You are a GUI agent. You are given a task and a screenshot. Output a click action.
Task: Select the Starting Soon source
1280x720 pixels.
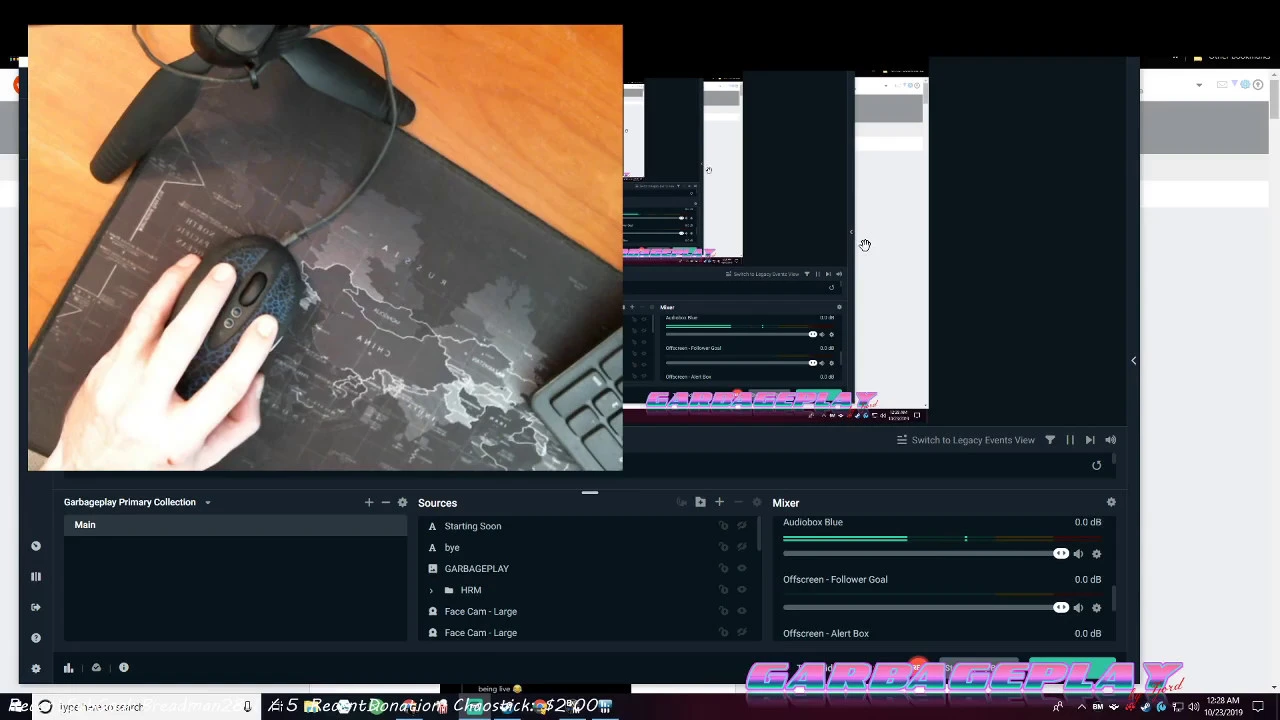tap(472, 526)
